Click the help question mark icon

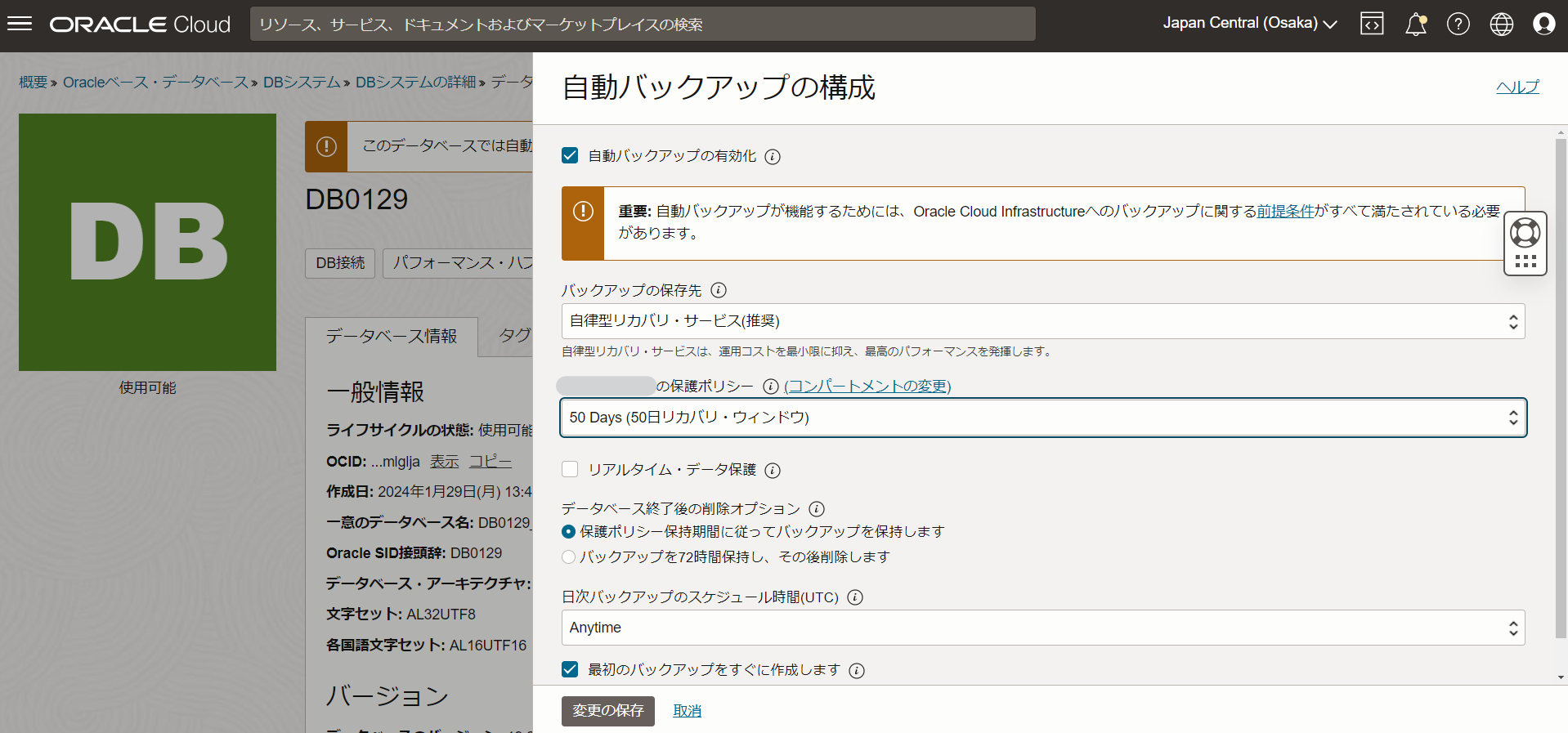[1458, 24]
